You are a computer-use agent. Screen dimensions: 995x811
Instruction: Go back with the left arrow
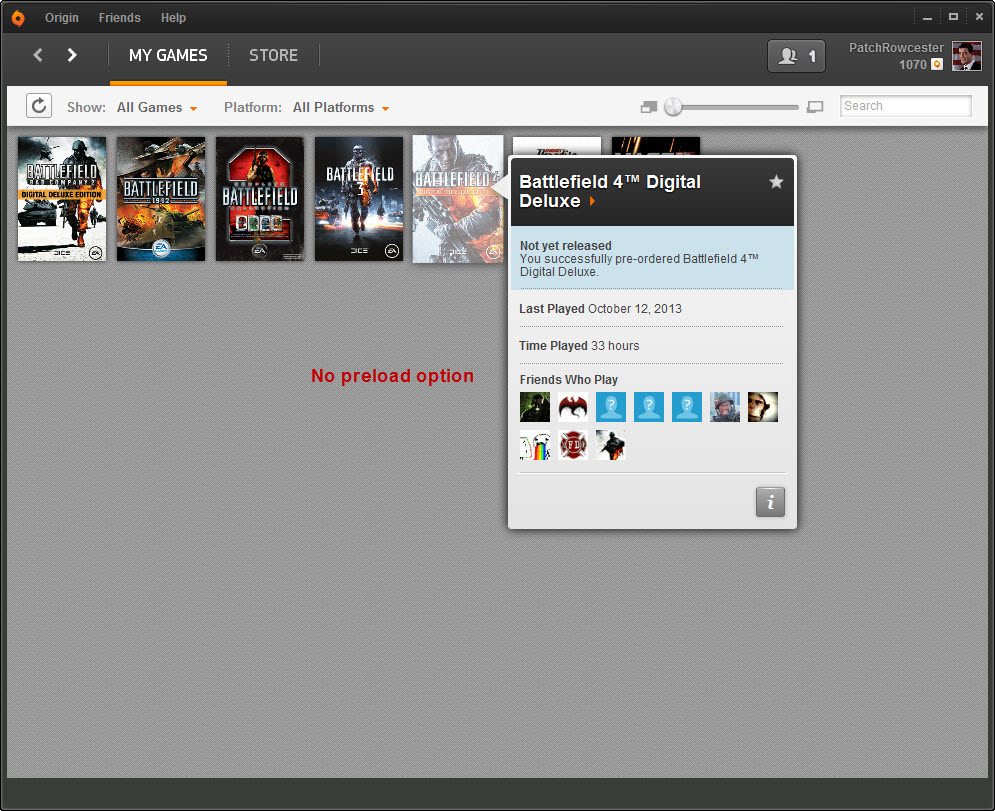(38, 55)
